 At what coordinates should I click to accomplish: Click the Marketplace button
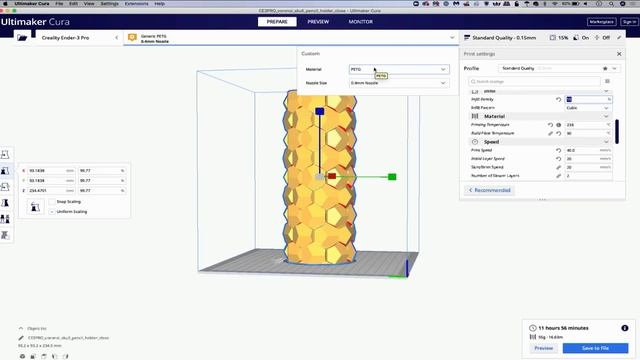tap(602, 22)
